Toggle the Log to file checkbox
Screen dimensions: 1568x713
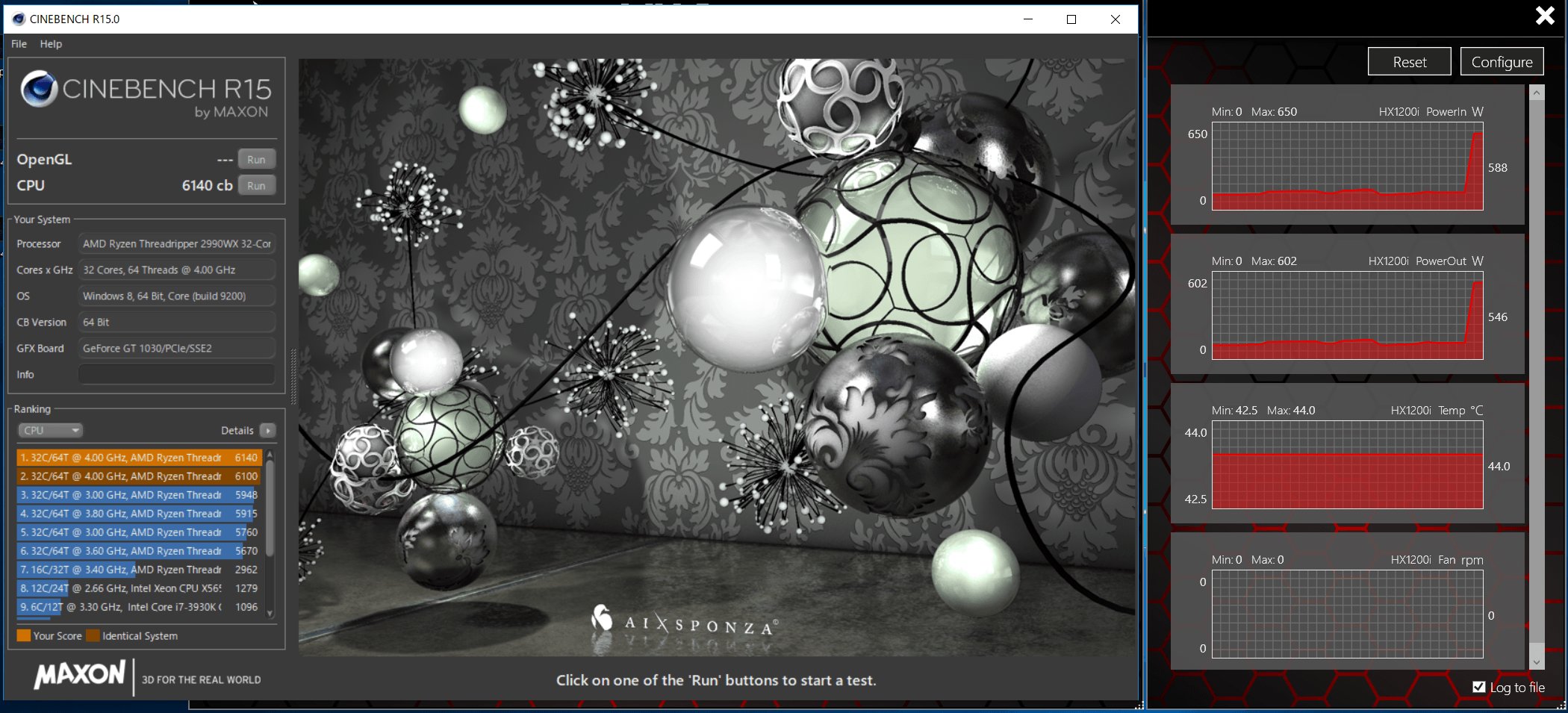click(x=1479, y=687)
